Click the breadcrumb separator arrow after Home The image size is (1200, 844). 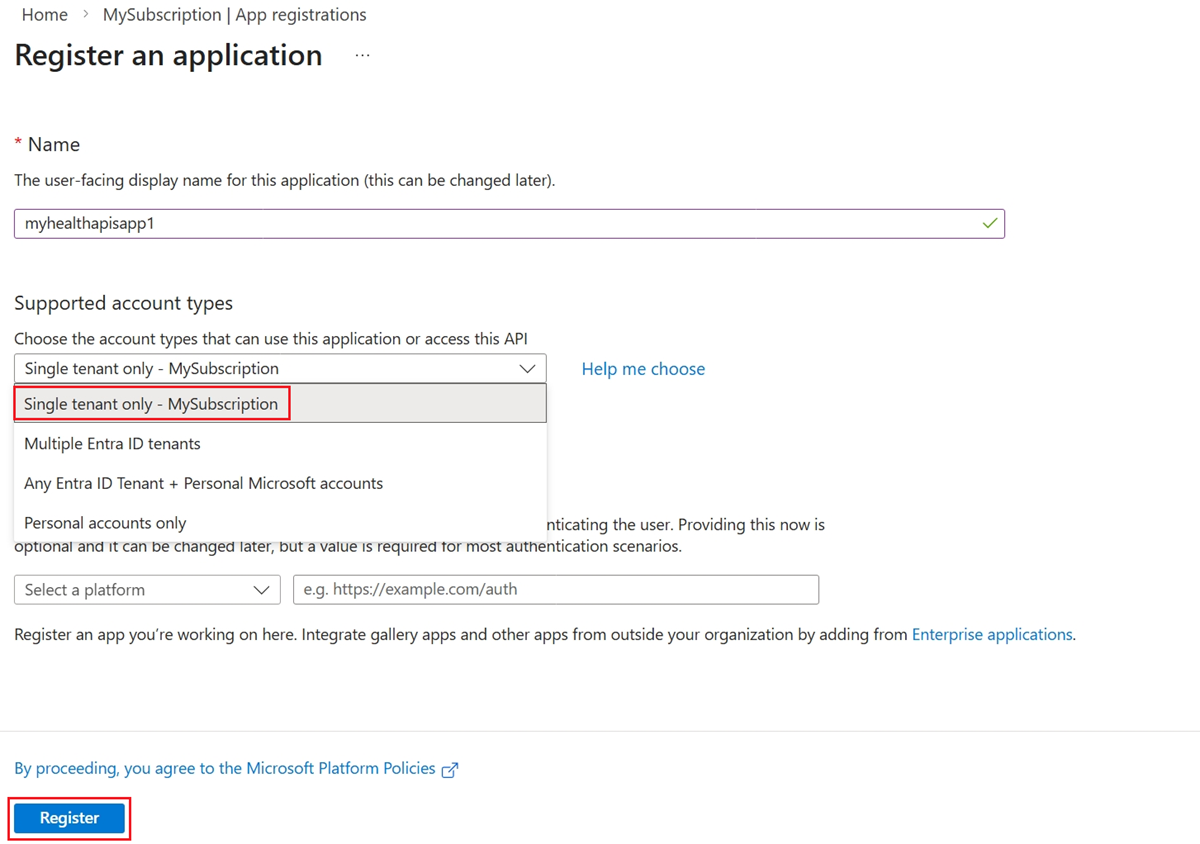click(x=86, y=15)
